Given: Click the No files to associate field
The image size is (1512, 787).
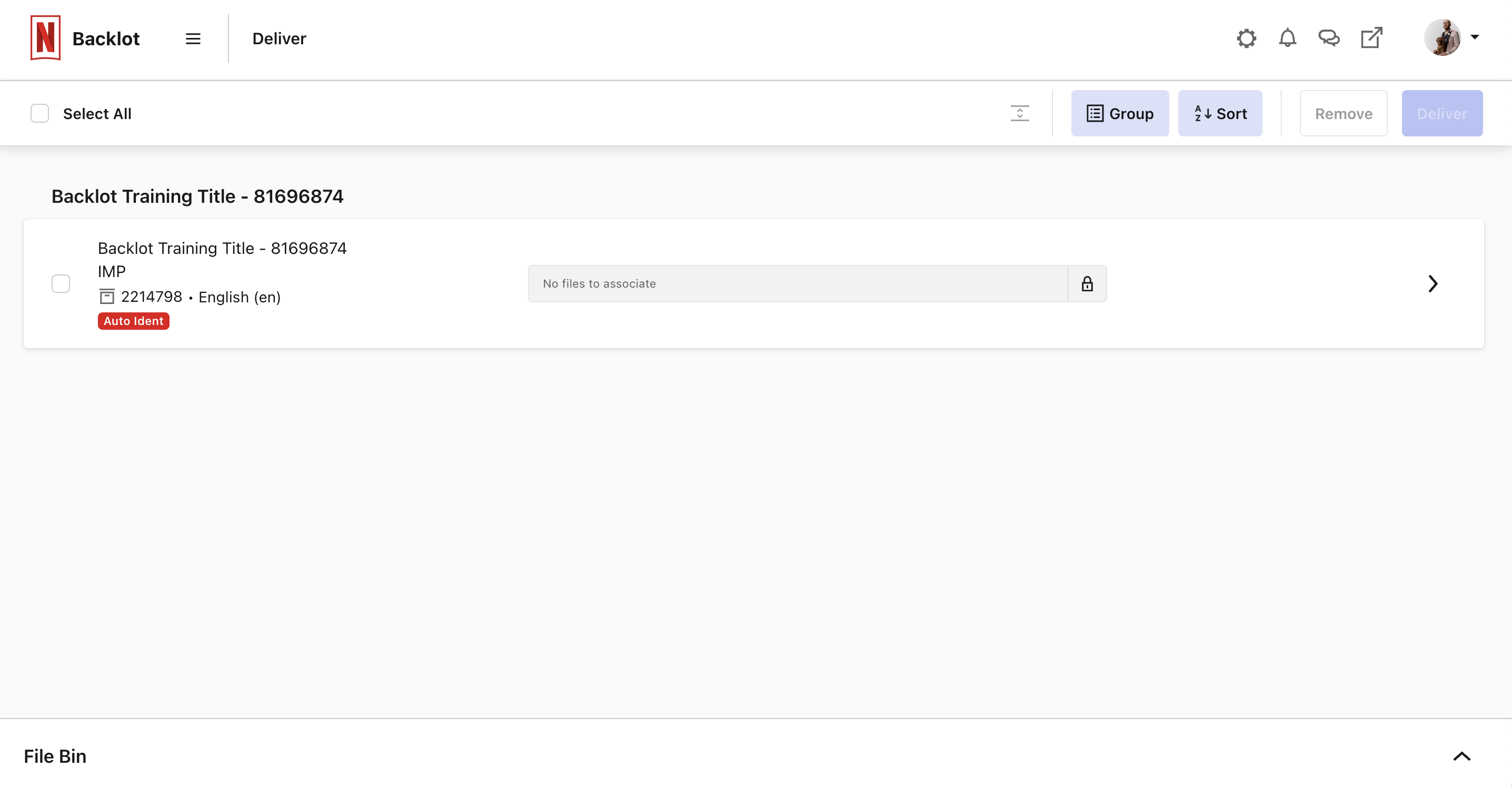Looking at the screenshot, I should (x=798, y=284).
